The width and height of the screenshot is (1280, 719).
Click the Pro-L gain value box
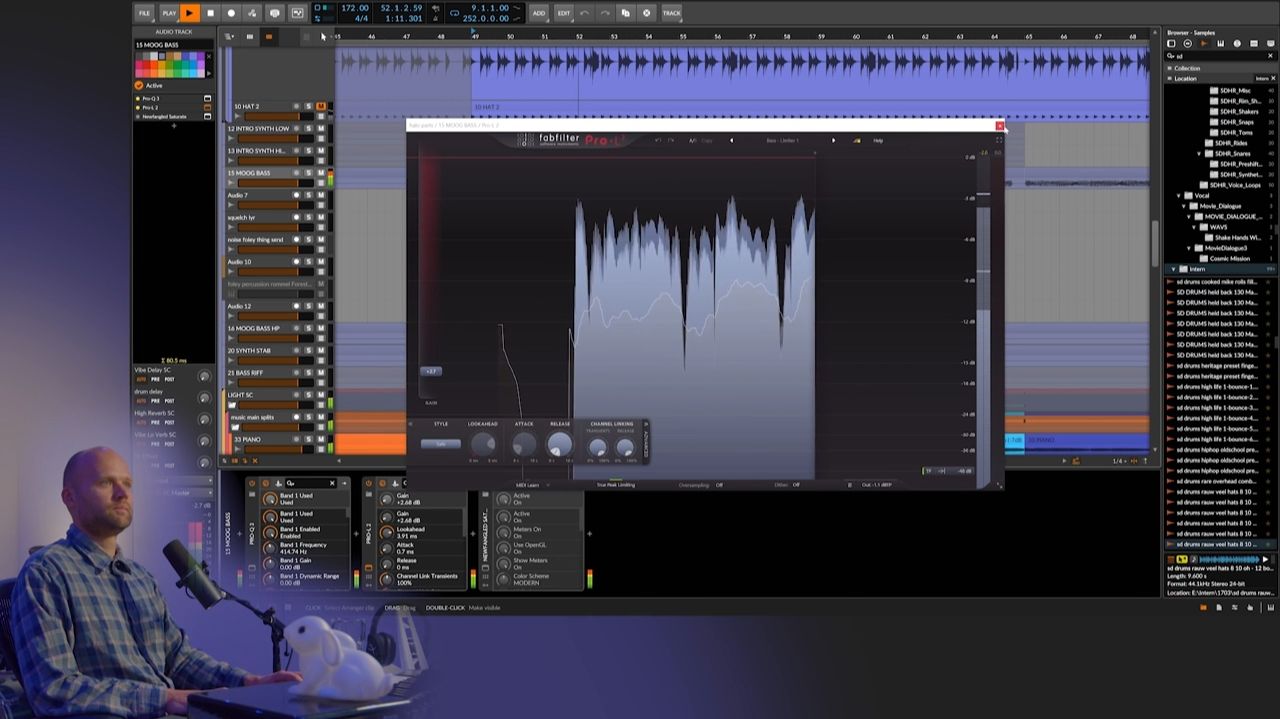pyautogui.click(x=431, y=371)
